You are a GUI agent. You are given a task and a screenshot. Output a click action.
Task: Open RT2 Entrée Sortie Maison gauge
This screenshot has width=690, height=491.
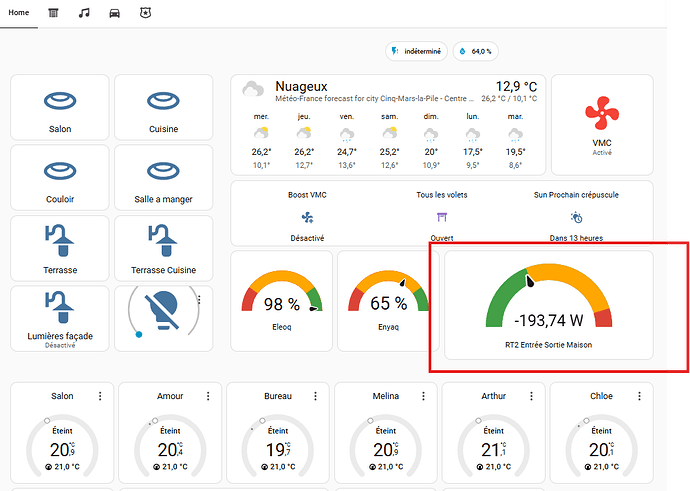[x=549, y=305]
